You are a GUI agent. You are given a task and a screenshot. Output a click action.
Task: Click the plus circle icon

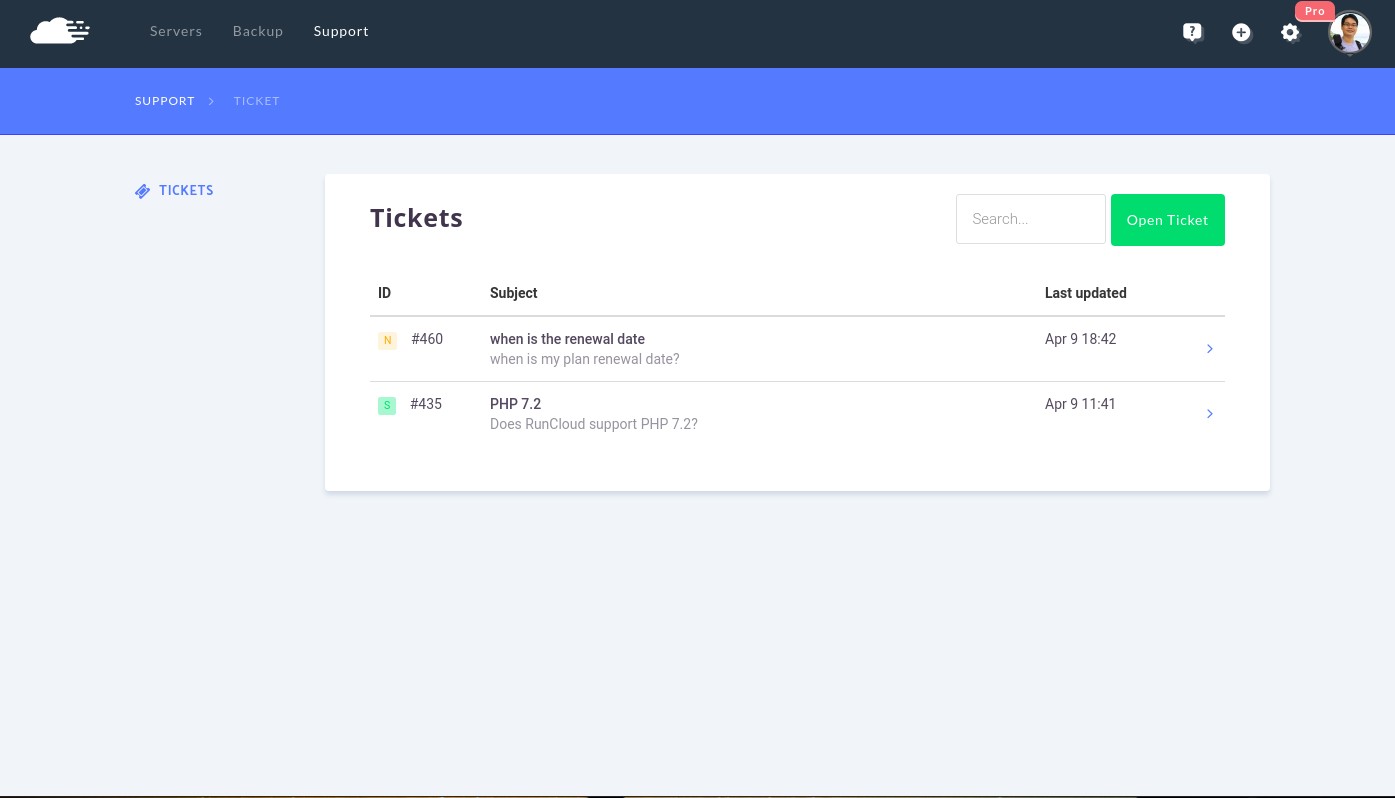(x=1241, y=32)
